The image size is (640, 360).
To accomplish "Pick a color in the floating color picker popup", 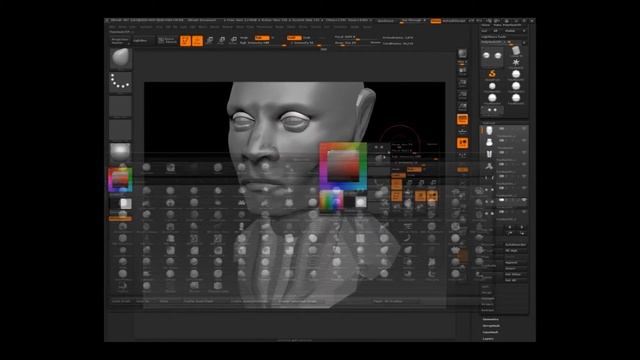I will (x=343, y=166).
